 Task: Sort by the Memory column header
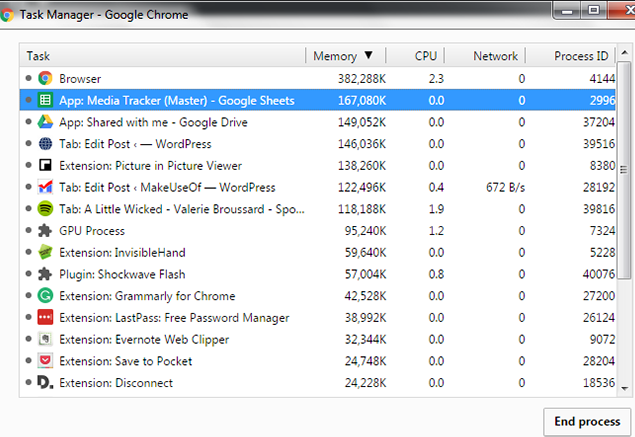click(x=345, y=55)
